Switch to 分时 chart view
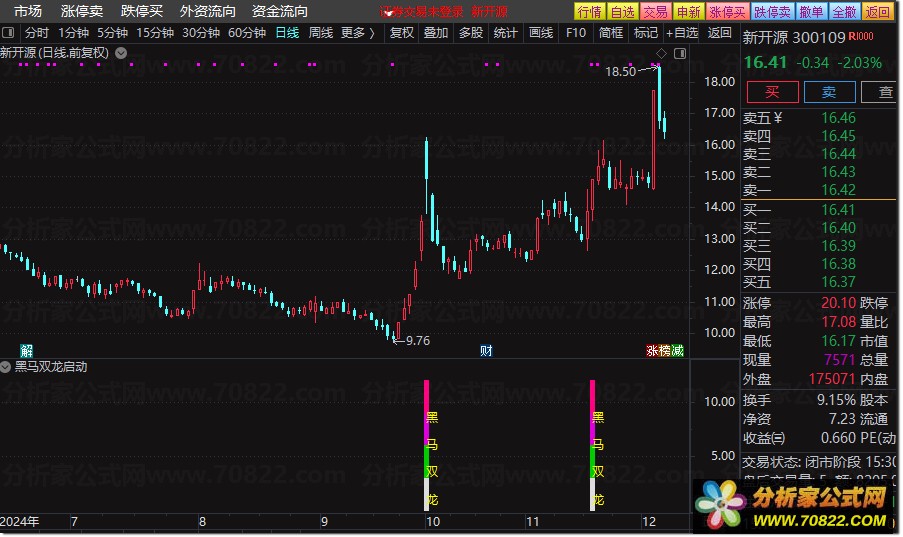Screen dimensions: 903x537 tap(37, 33)
